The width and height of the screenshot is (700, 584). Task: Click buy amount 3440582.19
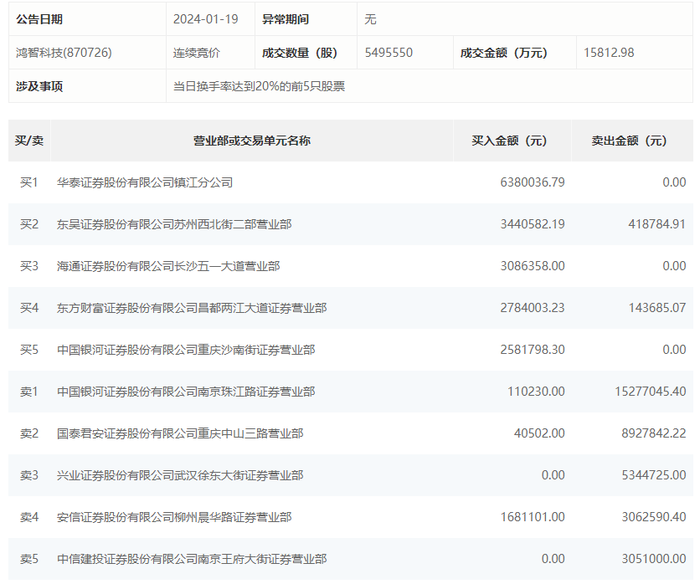click(532, 224)
